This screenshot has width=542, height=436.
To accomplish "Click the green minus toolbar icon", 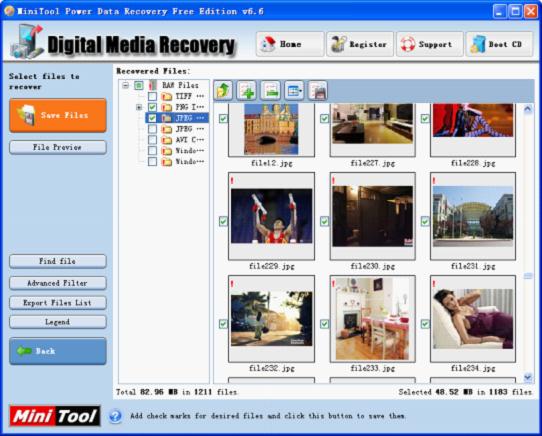I will tap(270, 91).
